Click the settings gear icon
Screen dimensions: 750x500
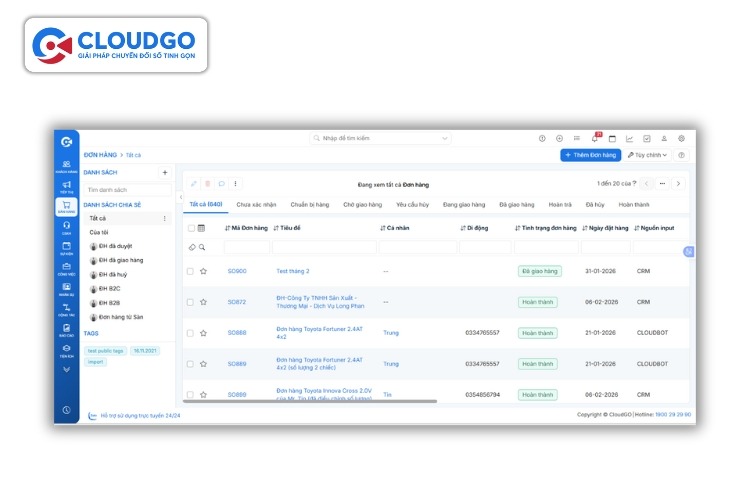coord(681,138)
